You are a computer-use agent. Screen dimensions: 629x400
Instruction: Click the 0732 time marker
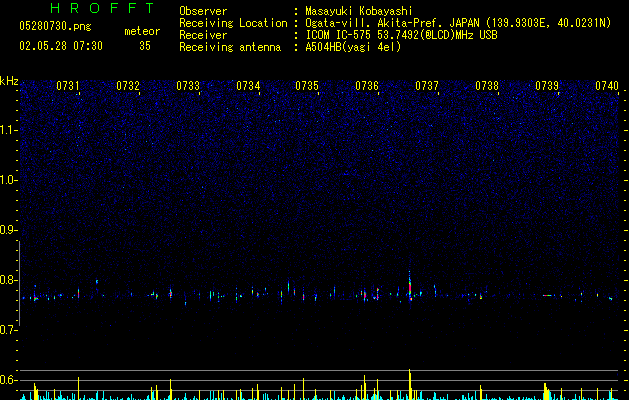[x=128, y=86]
